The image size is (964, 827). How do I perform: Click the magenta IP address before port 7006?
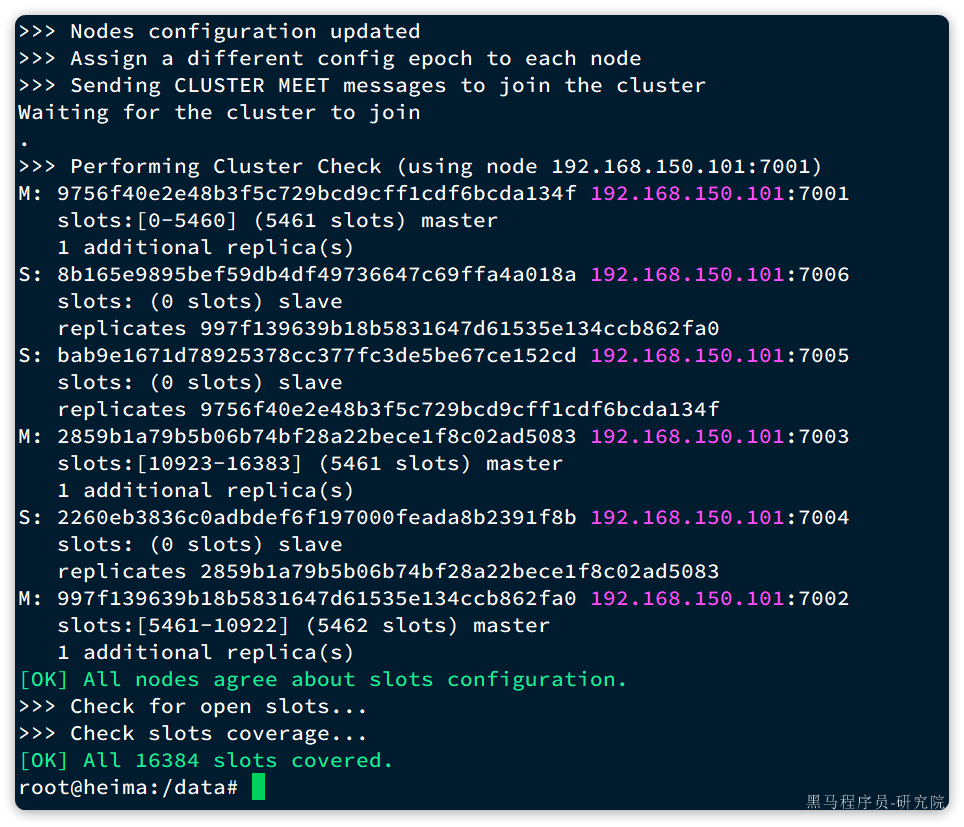687,274
